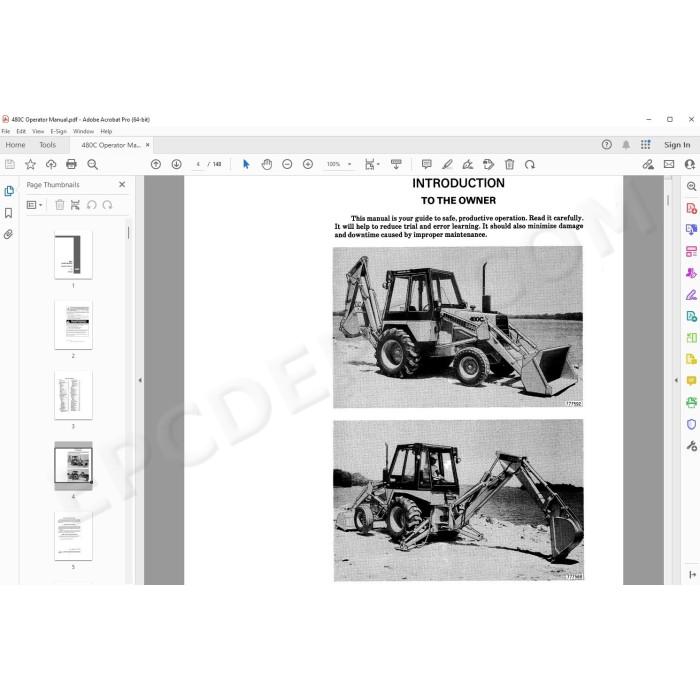Show Page Thumbnails panel icon

pyautogui.click(x=9, y=191)
